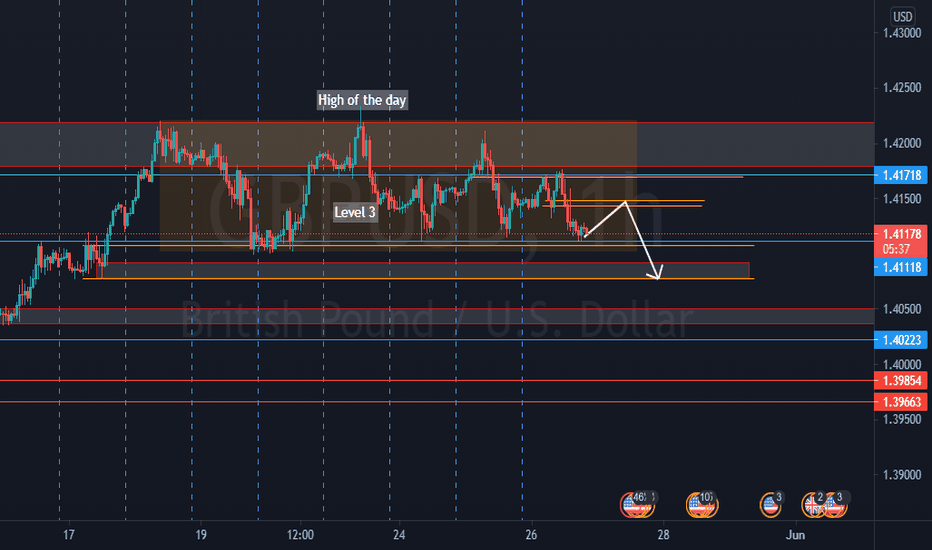Click the red 1.39663 price label
This screenshot has width=932, height=550.
pyautogui.click(x=901, y=403)
